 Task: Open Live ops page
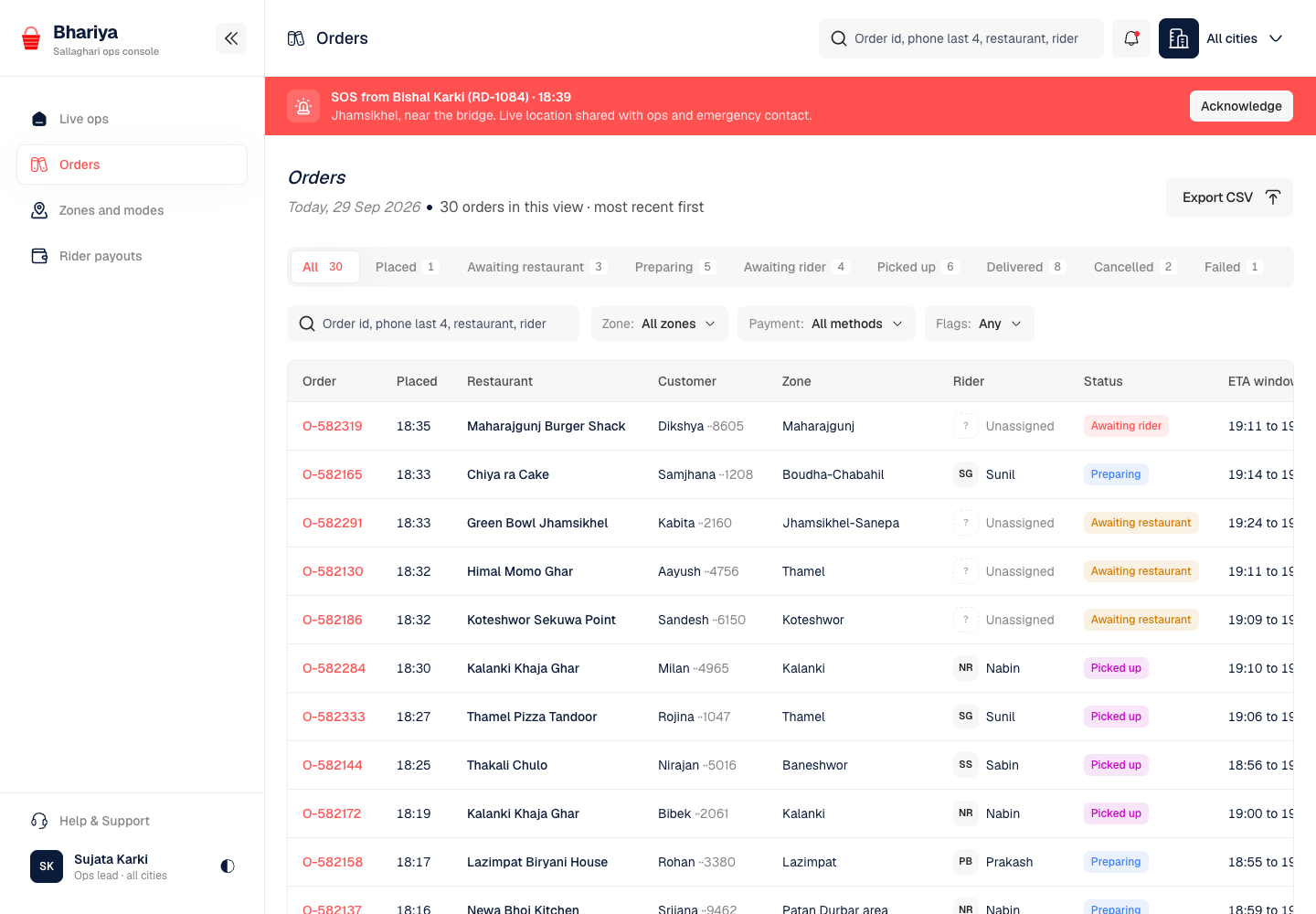(x=132, y=119)
